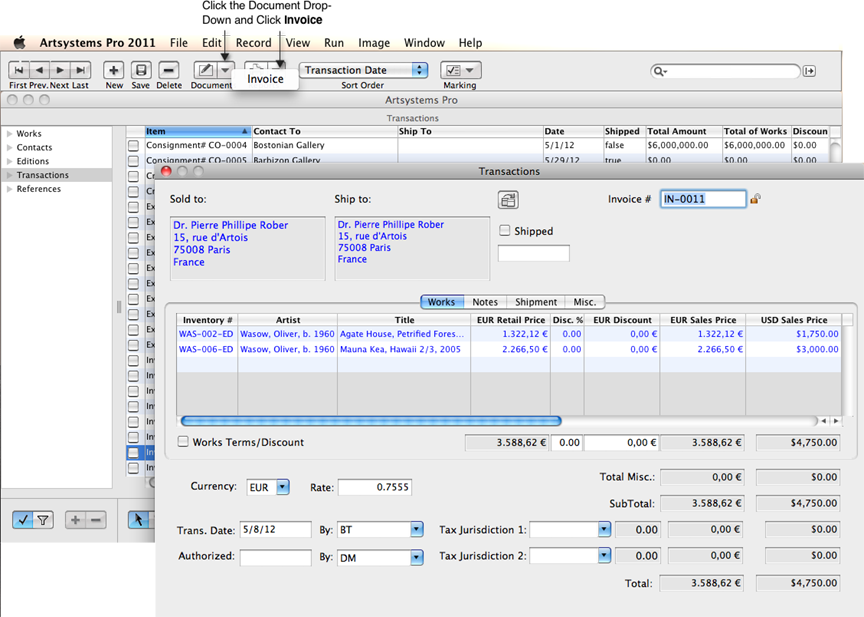Sort the list by Contact To column

pos(325,131)
